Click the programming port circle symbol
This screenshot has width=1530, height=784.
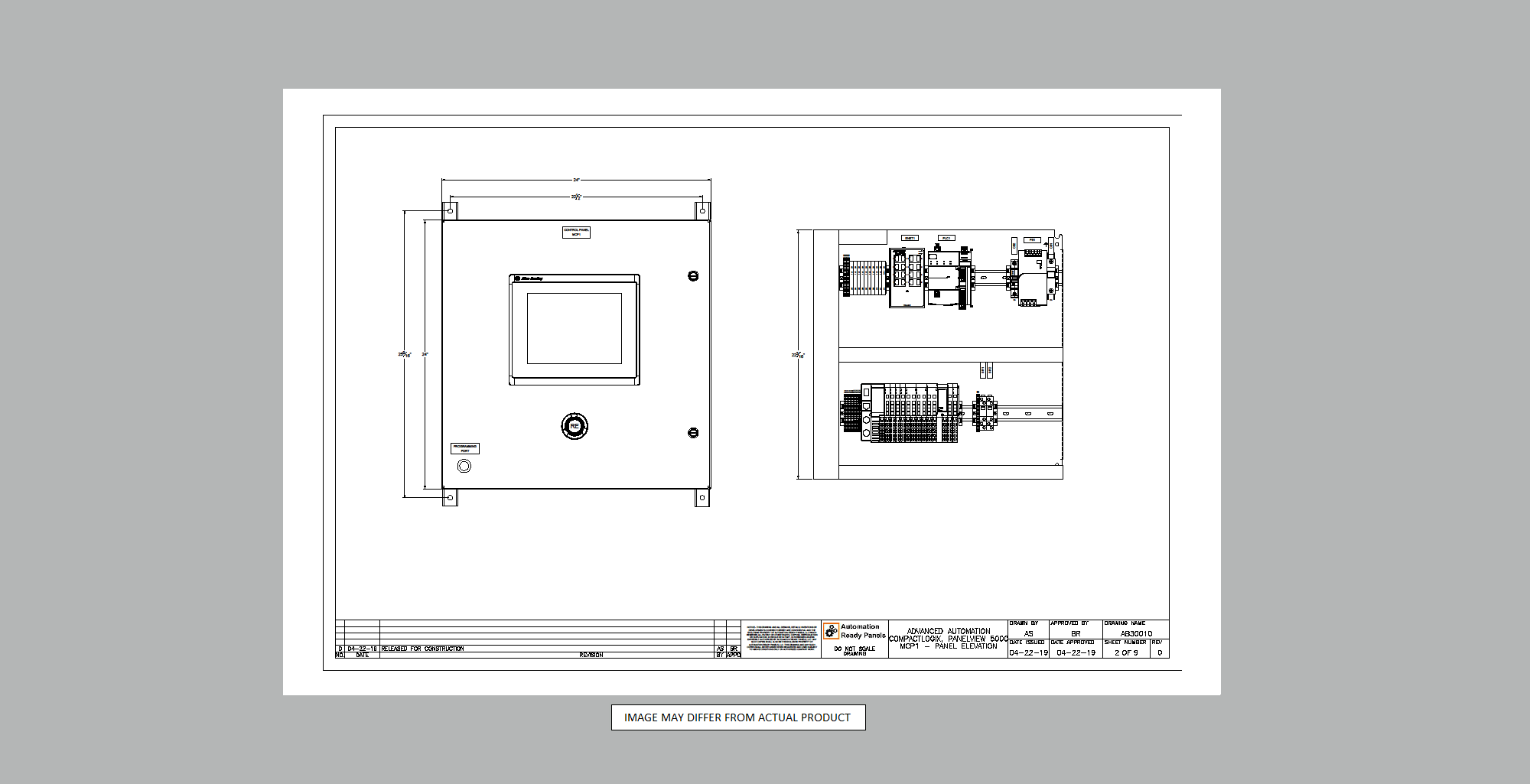pyautogui.click(x=464, y=466)
